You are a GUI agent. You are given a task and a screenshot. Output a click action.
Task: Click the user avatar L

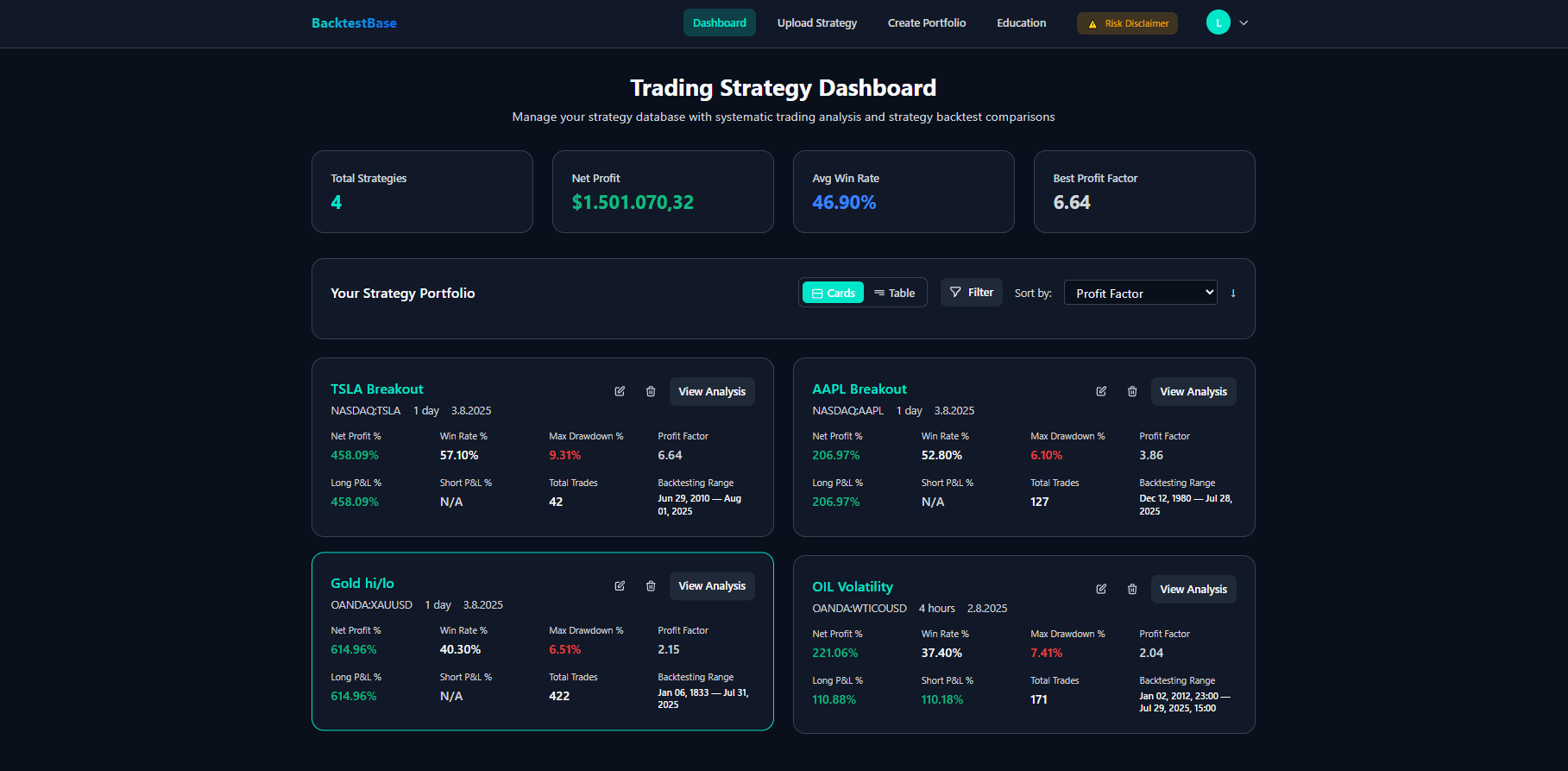pyautogui.click(x=1218, y=23)
